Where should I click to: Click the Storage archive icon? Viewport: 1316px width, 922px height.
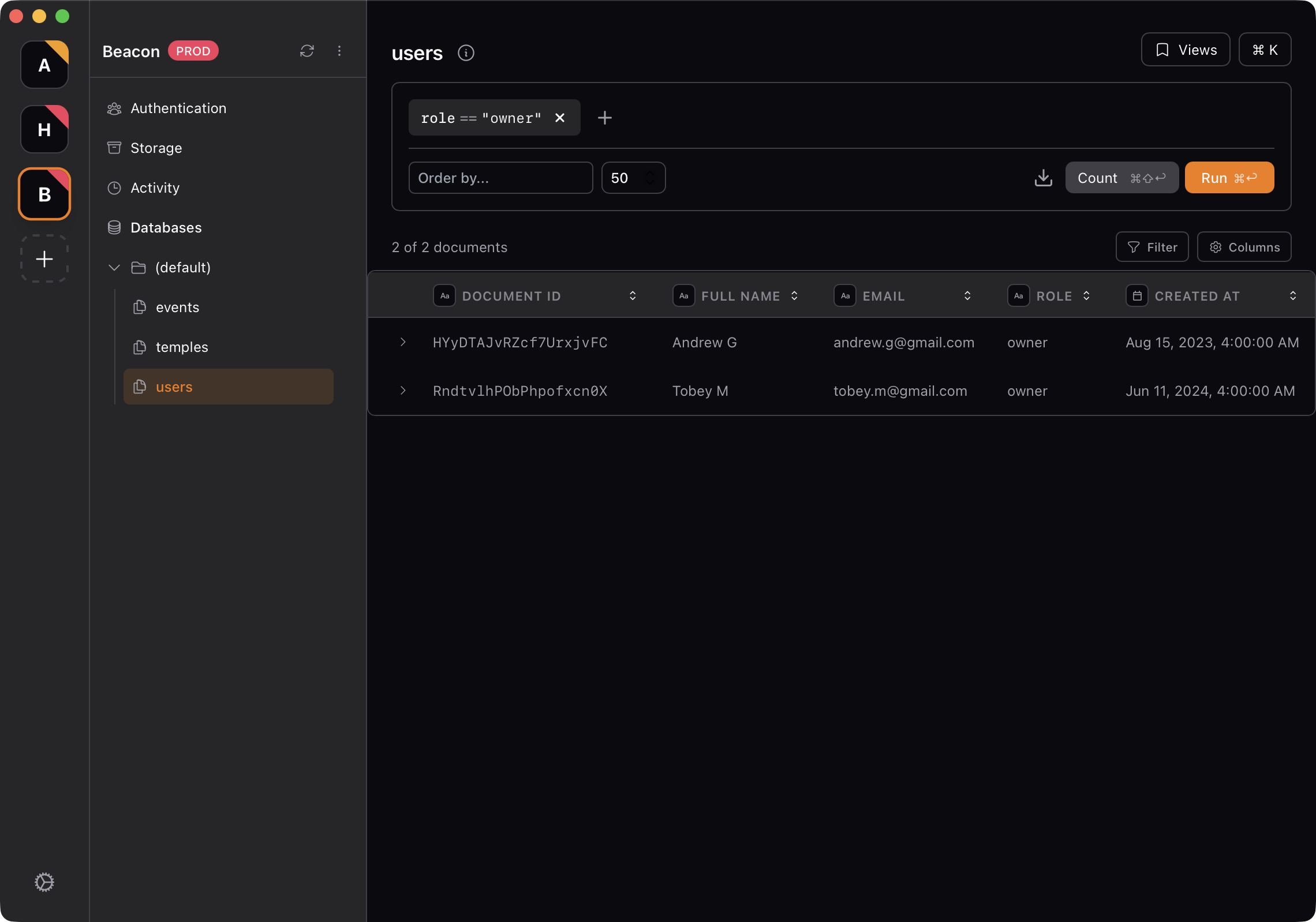114,148
